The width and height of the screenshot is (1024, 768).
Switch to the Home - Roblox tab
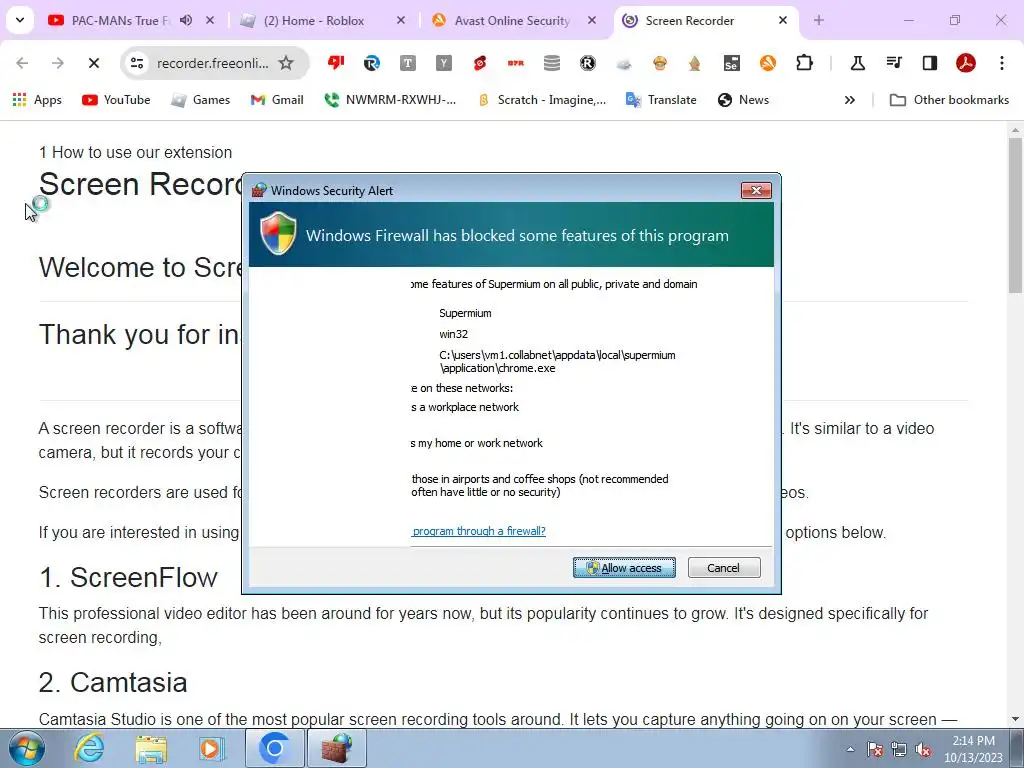[x=314, y=21]
